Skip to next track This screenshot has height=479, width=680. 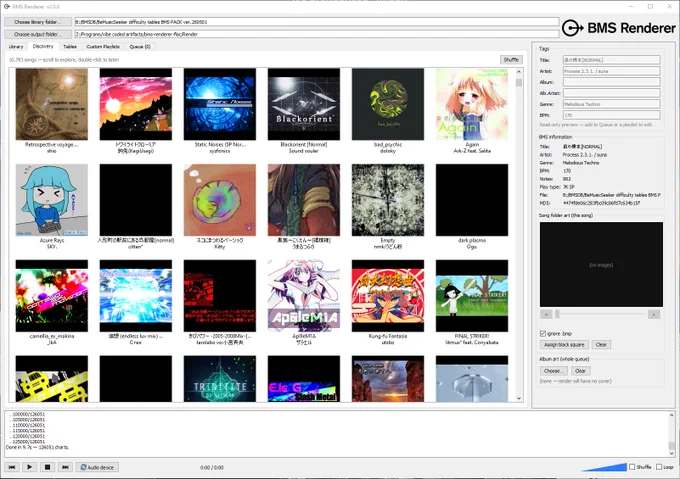pyautogui.click(x=65, y=467)
